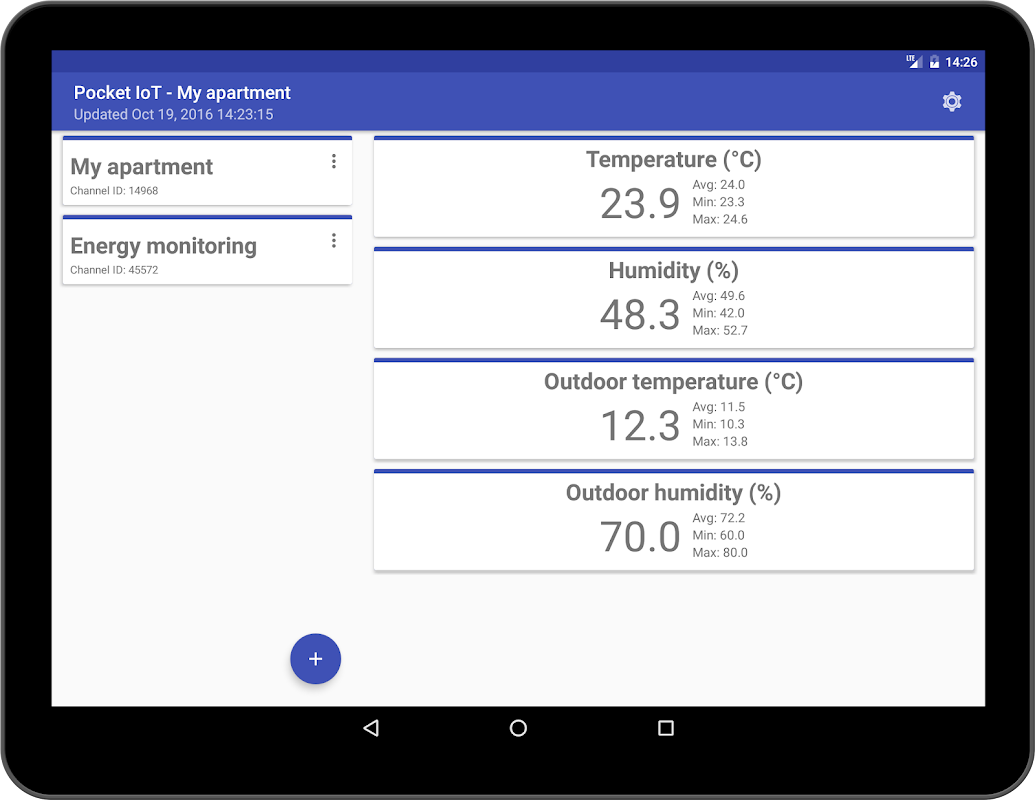
Task: Open the Outdoor humidity (%) card
Action: [x=674, y=519]
